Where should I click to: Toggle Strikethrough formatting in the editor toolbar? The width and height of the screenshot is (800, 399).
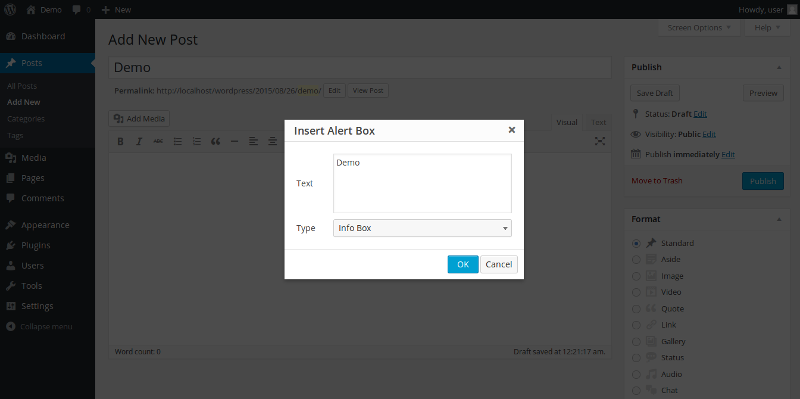[158, 141]
